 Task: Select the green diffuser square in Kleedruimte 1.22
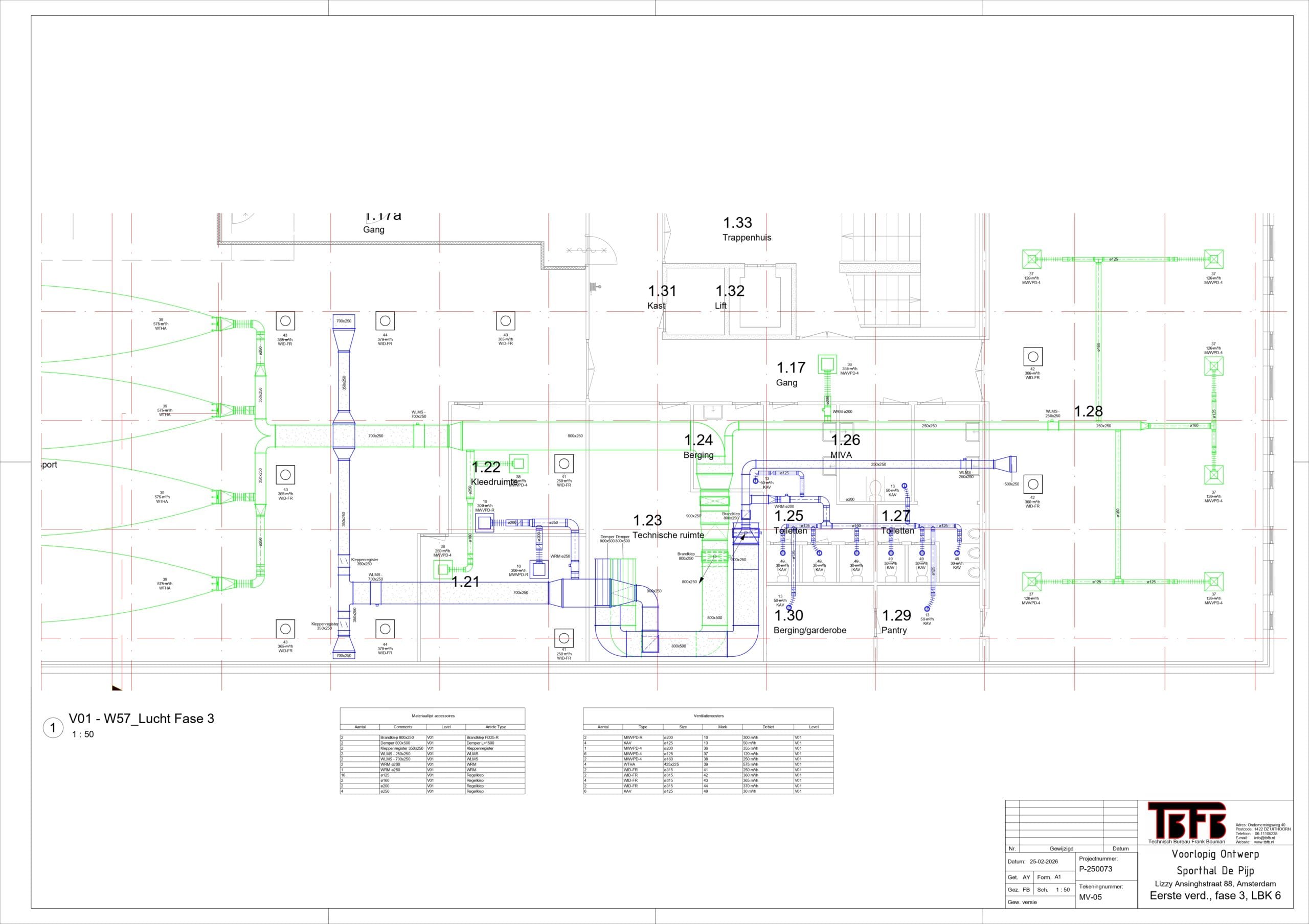(x=518, y=464)
